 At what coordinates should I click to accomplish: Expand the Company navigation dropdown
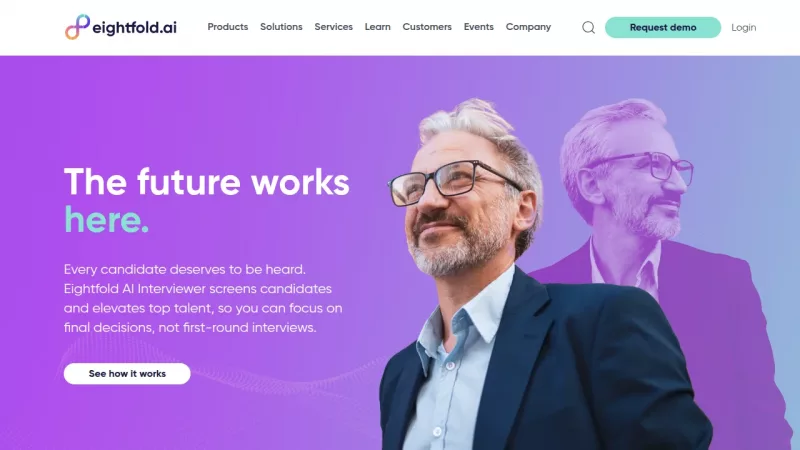tap(528, 27)
